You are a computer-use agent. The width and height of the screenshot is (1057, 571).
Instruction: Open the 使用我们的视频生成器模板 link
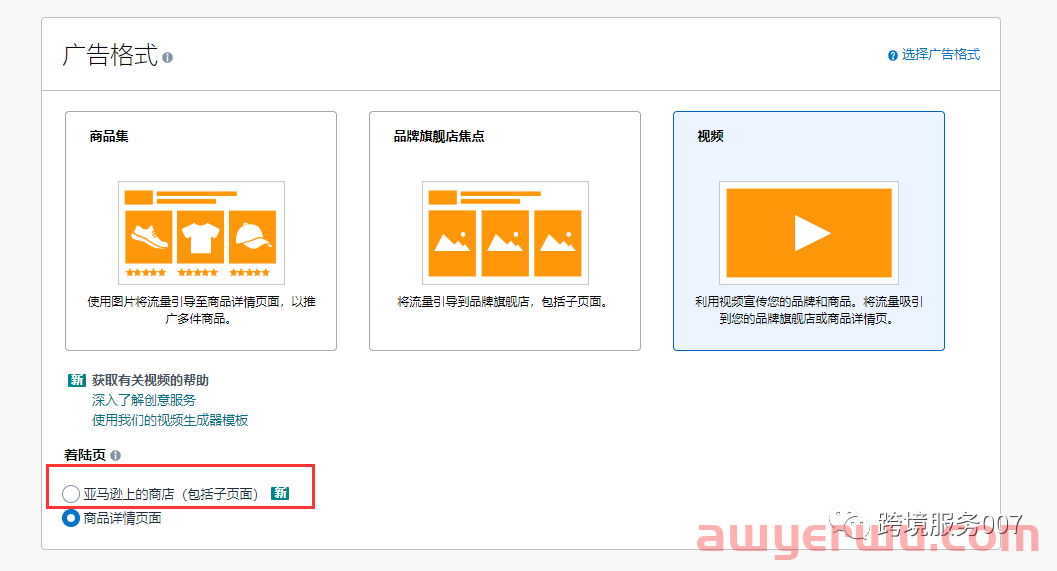click(170, 421)
